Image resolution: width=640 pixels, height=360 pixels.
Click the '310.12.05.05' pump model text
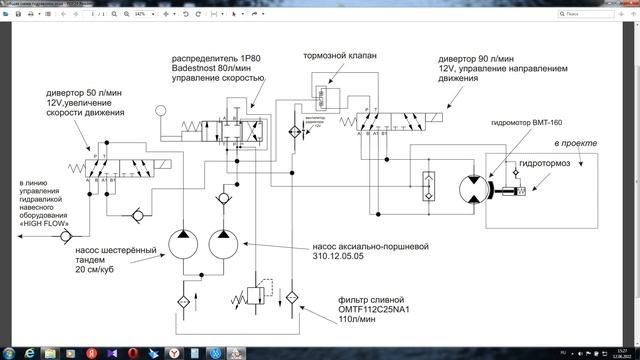coord(338,256)
